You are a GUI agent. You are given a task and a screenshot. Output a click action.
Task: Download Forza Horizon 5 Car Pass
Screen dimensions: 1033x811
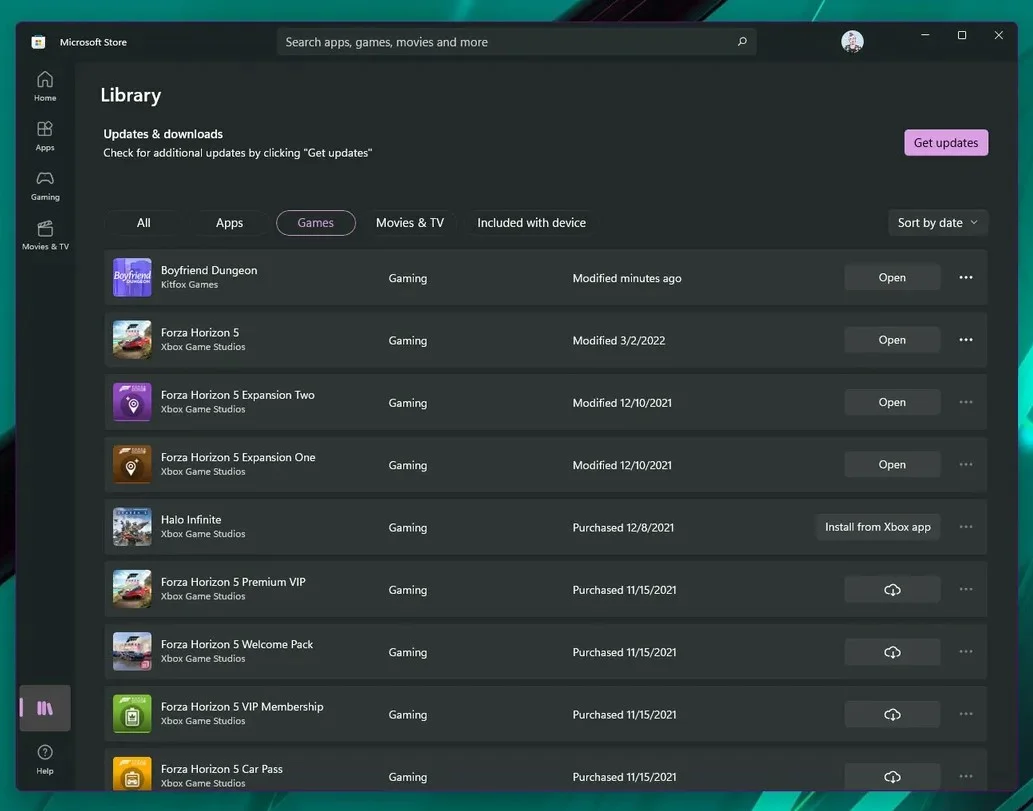[892, 777]
